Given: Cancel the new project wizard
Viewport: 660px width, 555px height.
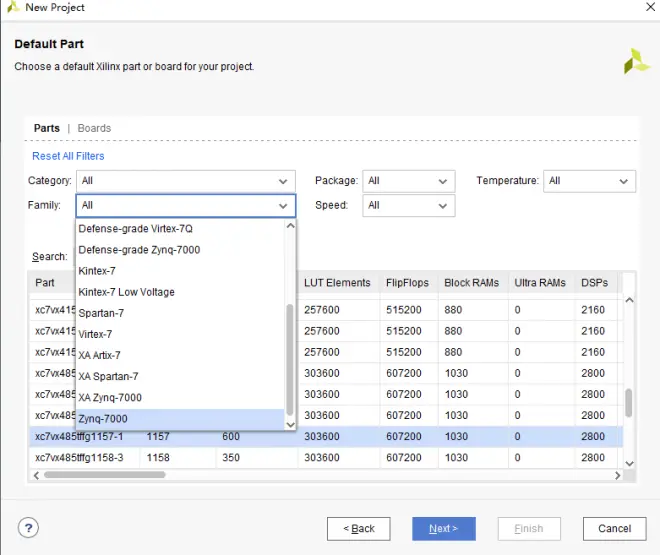Looking at the screenshot, I should point(614,528).
